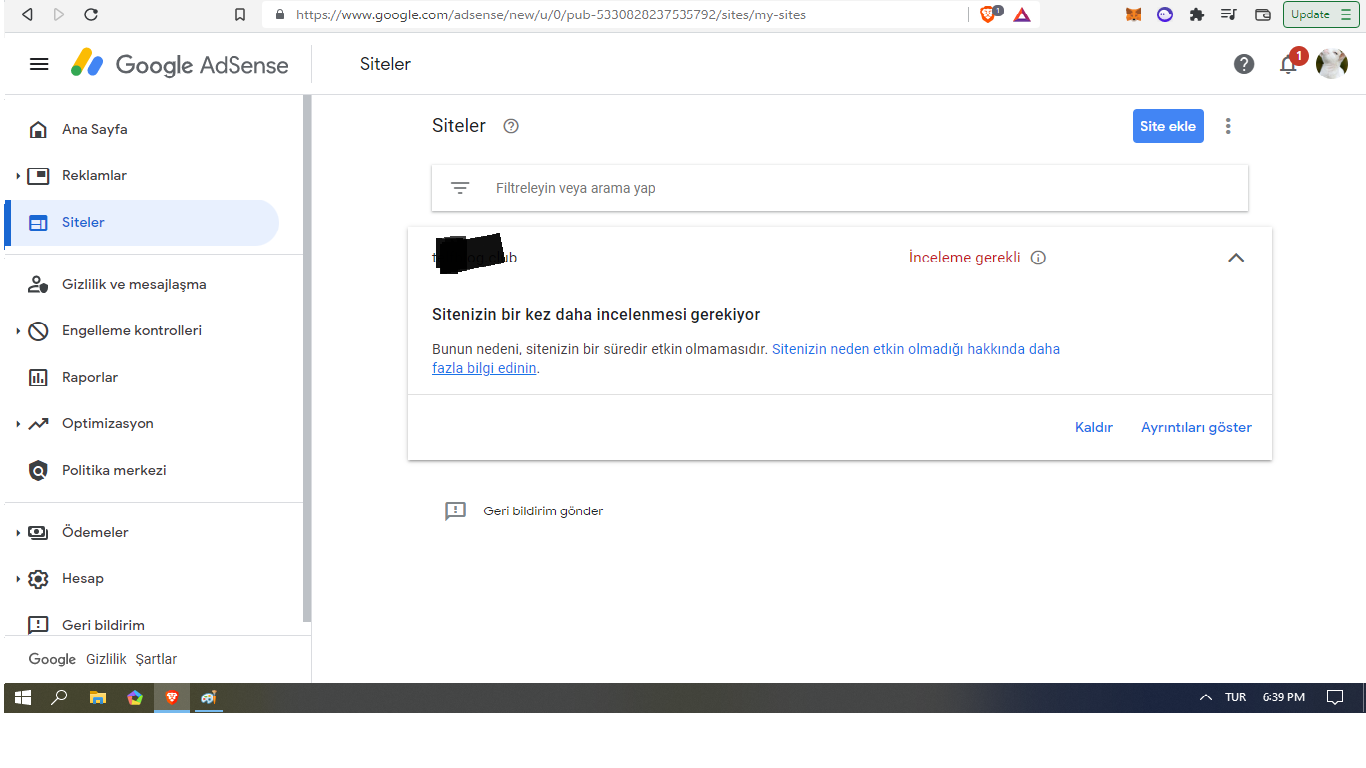Go back with the browser back arrow

[x=27, y=15]
